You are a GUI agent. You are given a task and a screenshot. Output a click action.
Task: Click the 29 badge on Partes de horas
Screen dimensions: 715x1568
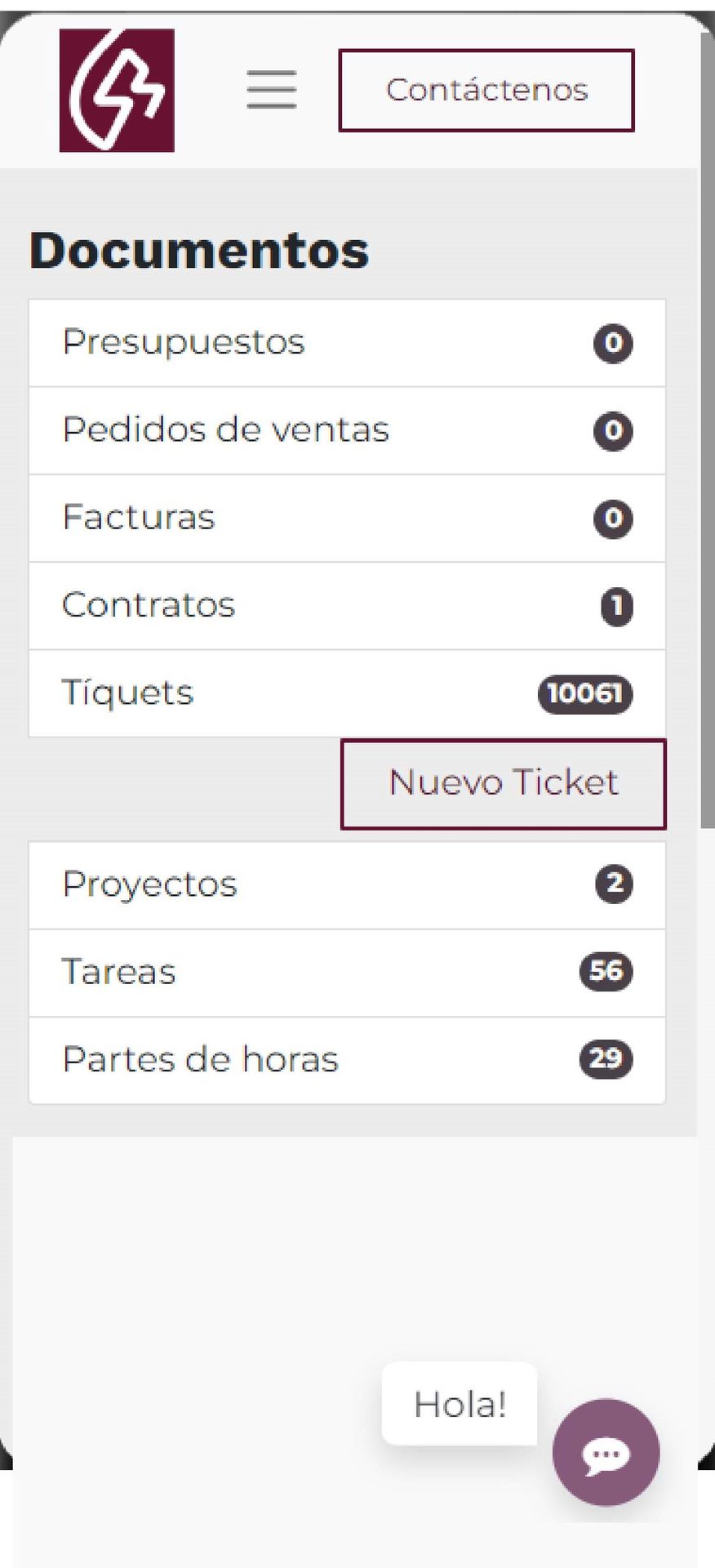[x=606, y=1059]
